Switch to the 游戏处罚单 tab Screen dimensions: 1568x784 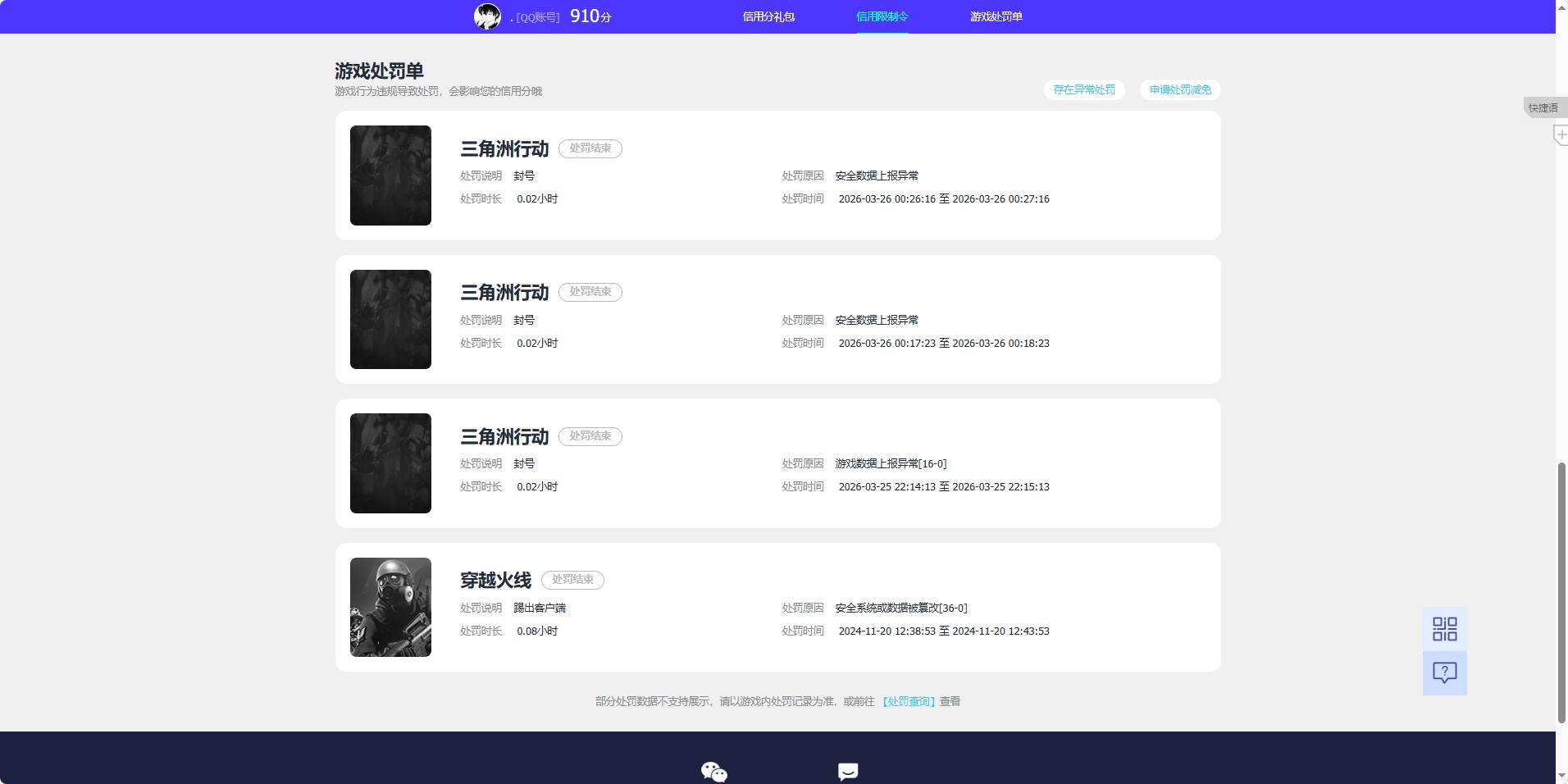click(x=996, y=16)
